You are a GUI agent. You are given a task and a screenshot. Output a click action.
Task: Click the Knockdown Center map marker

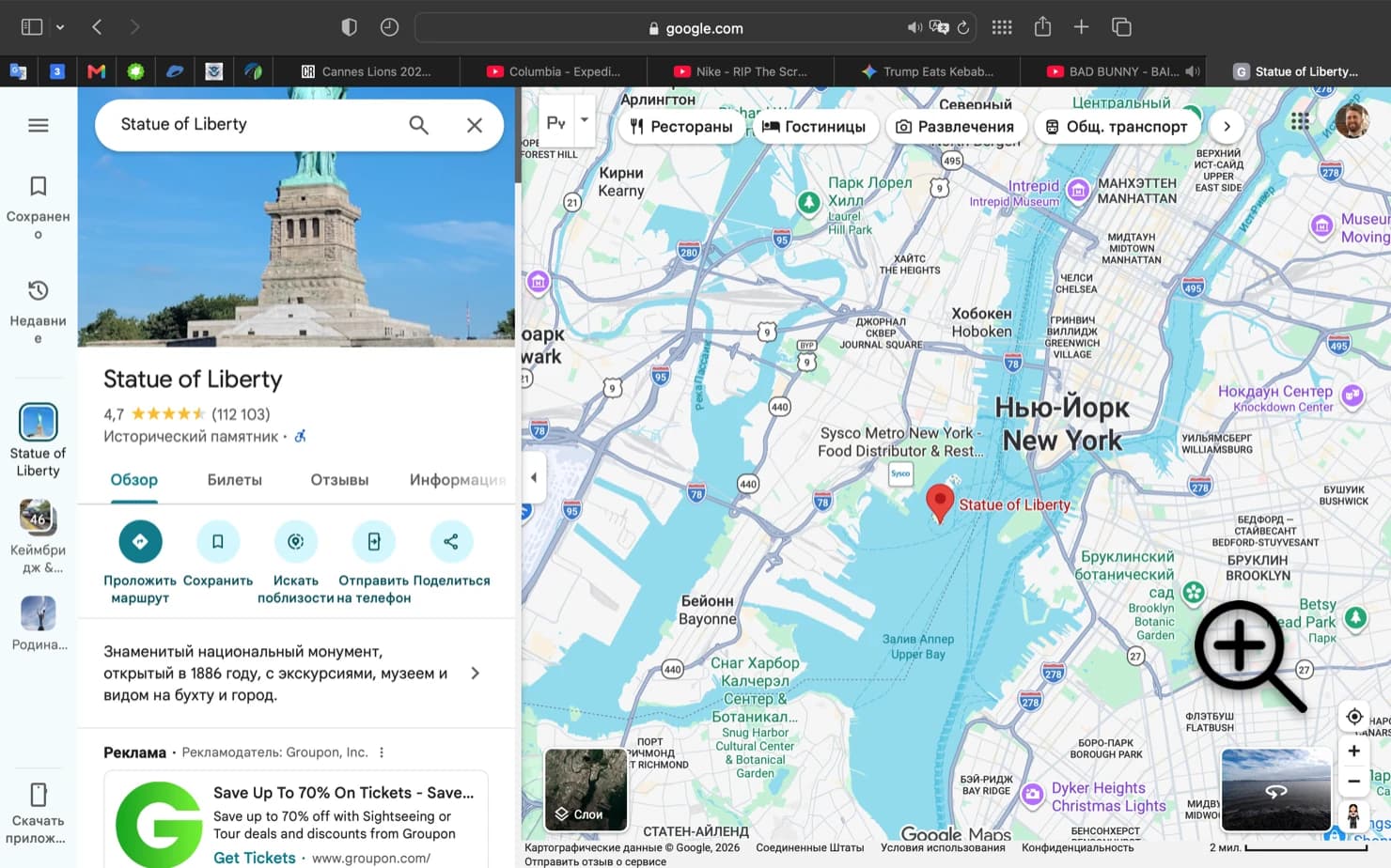click(1352, 395)
